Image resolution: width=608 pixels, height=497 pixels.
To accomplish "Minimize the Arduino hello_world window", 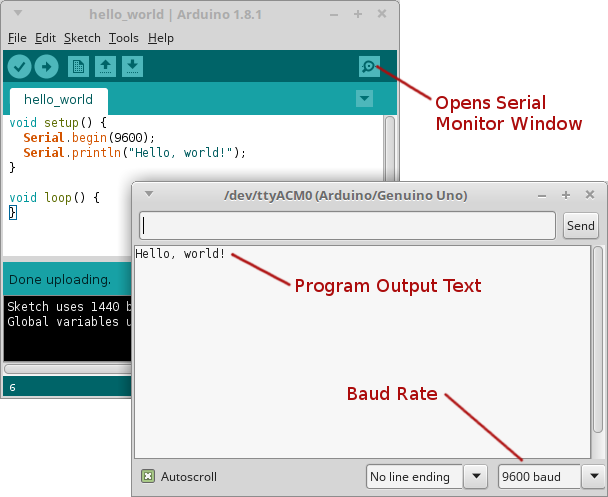I will point(334,15).
